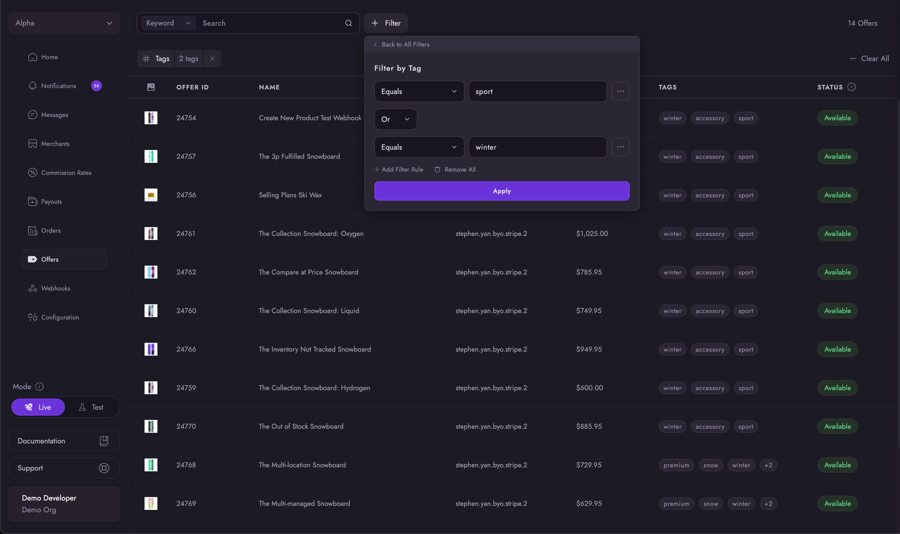Open the first Equals operator dropdown
Viewport: 900px width, 534px height.
[419, 91]
